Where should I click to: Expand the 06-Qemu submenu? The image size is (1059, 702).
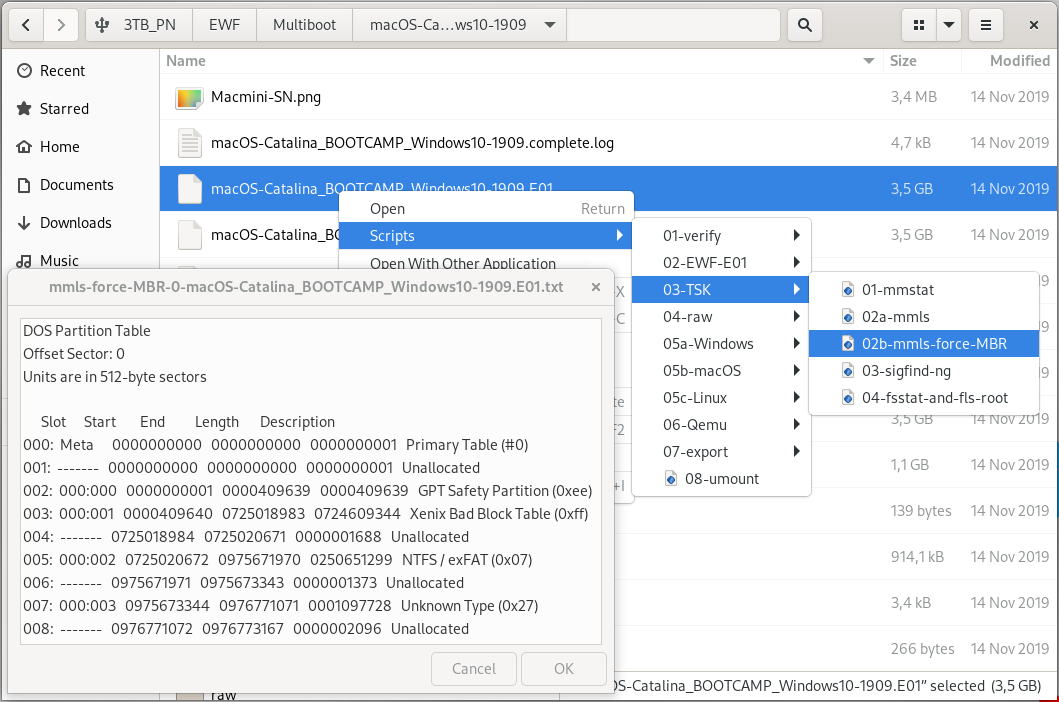click(721, 425)
